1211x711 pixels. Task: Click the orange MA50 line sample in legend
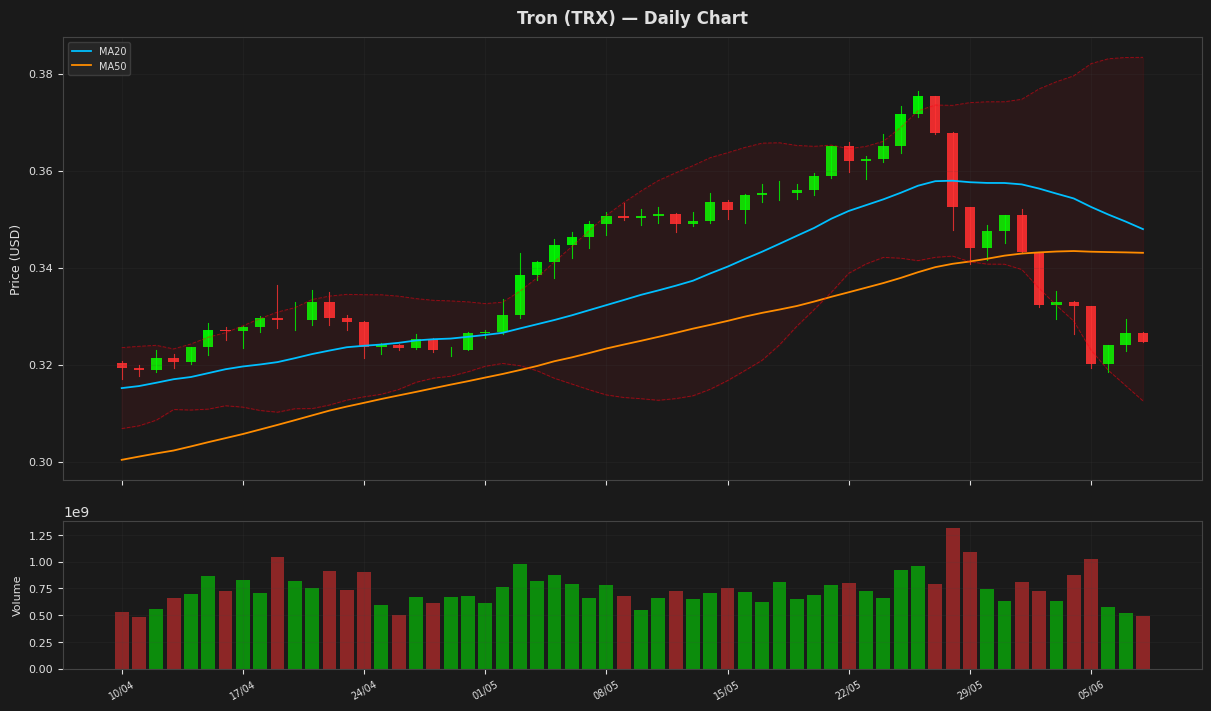coord(82,66)
